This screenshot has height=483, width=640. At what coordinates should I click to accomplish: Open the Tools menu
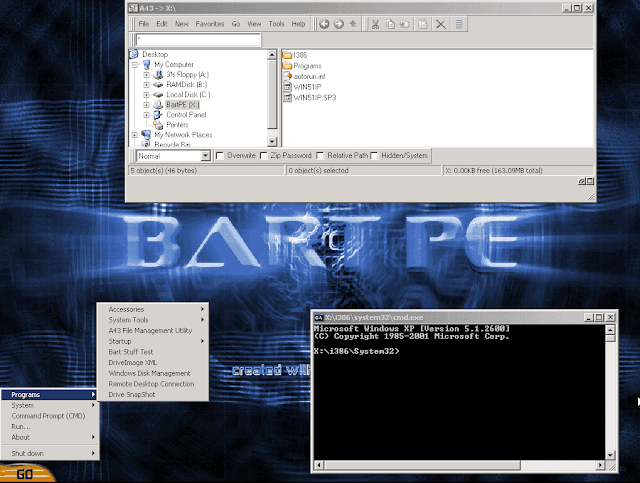276,24
